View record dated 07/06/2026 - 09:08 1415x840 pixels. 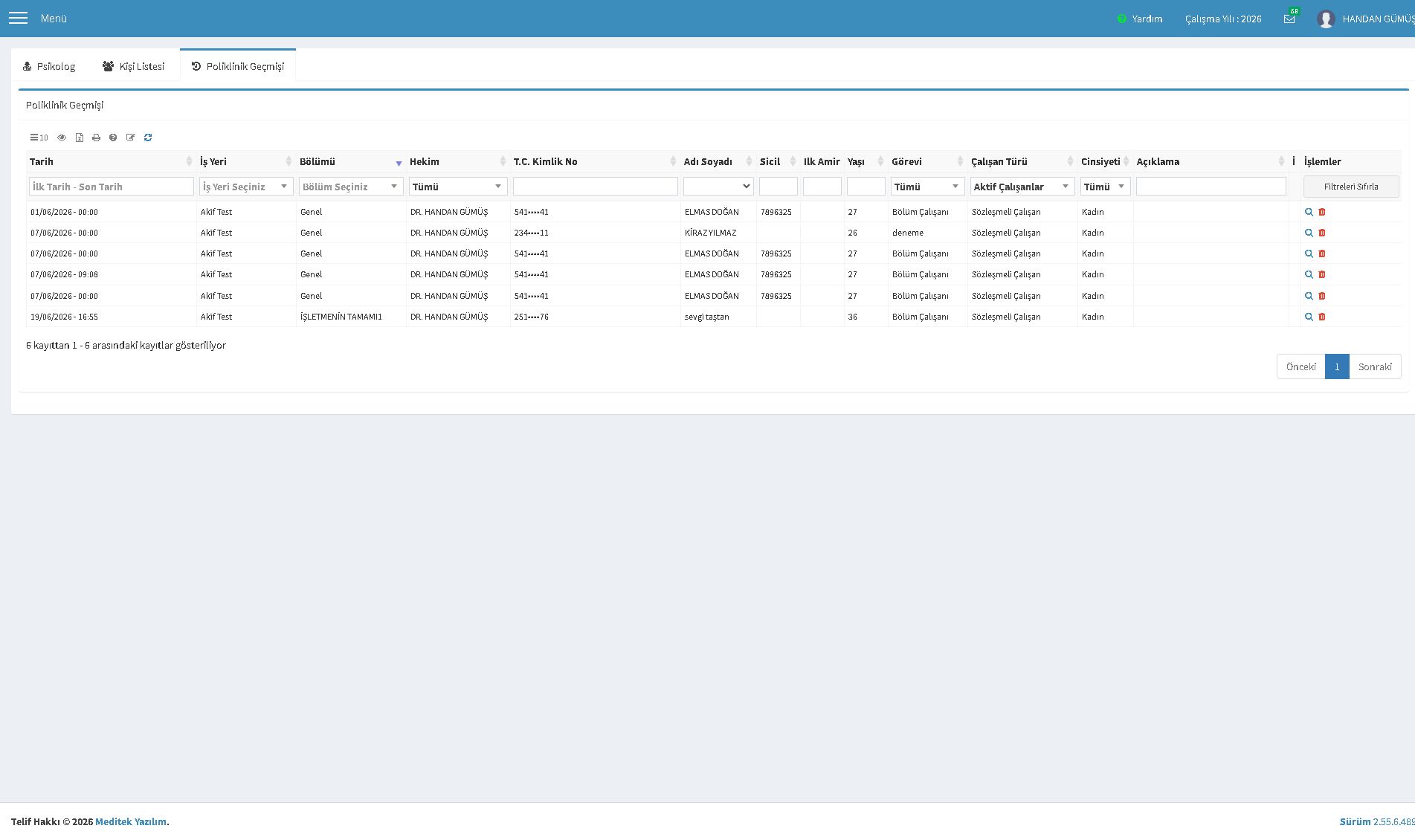click(1309, 274)
